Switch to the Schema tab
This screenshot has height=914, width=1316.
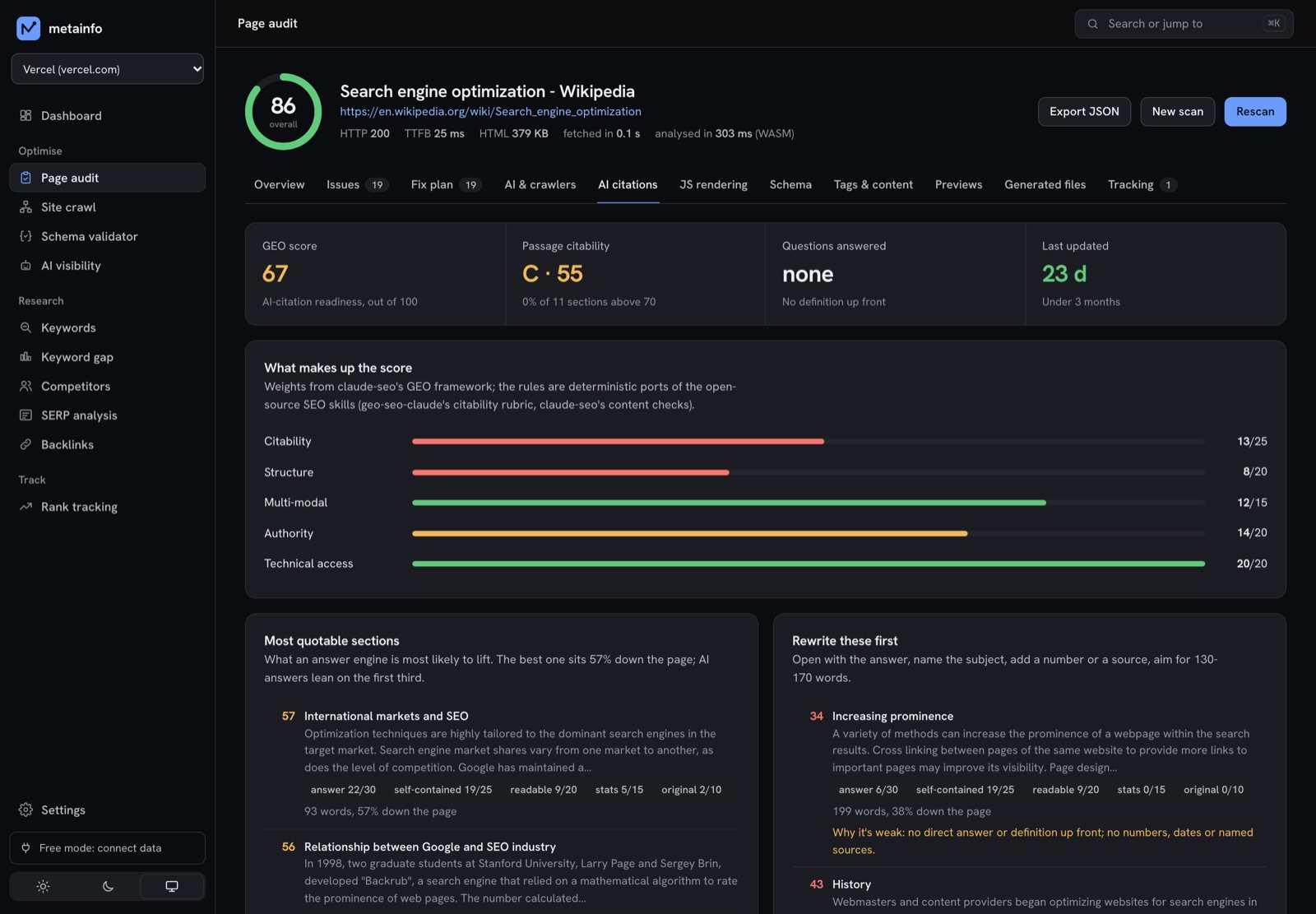click(x=790, y=184)
